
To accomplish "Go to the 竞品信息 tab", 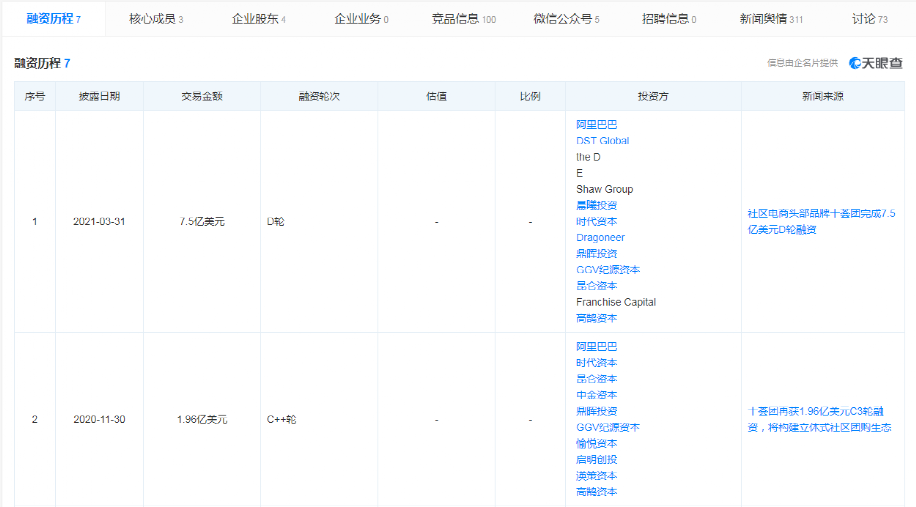I will [x=464, y=19].
